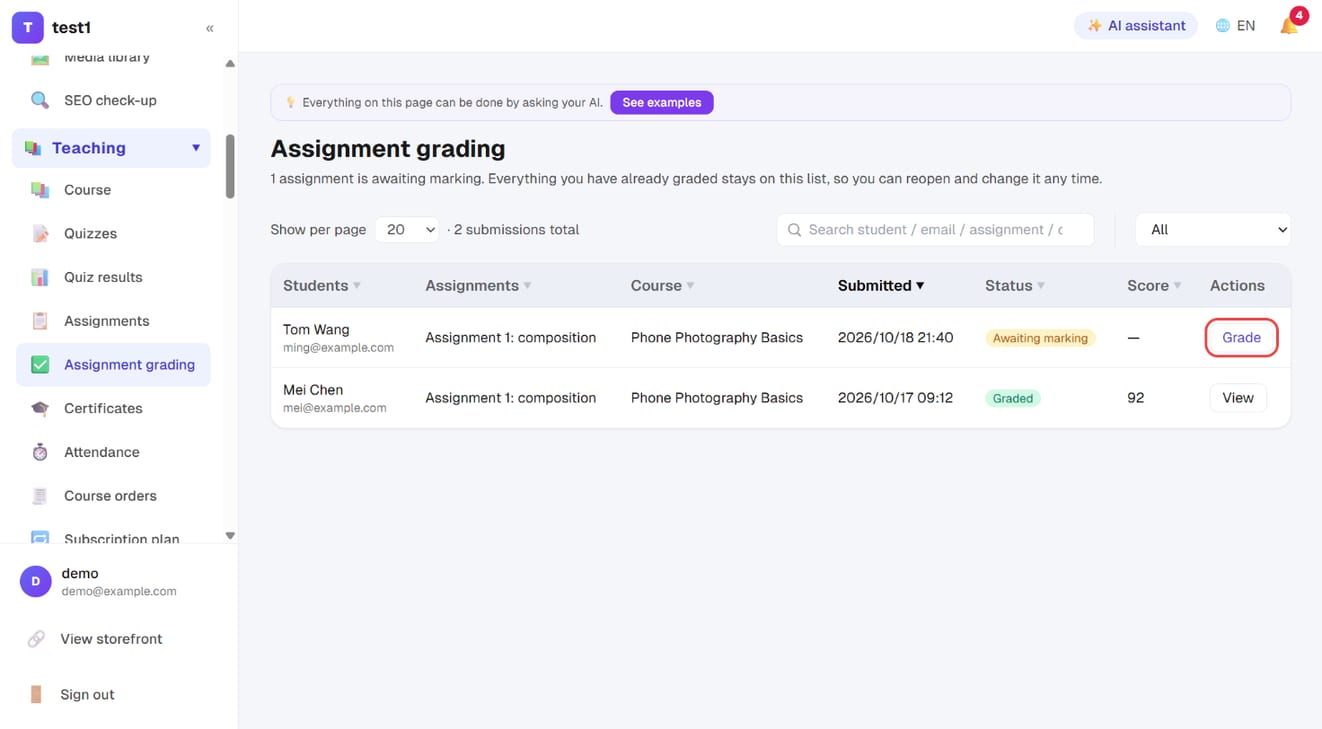Viewport: 1322px width, 729px height.
Task: Click the score 92 cell
Action: [1135, 398]
